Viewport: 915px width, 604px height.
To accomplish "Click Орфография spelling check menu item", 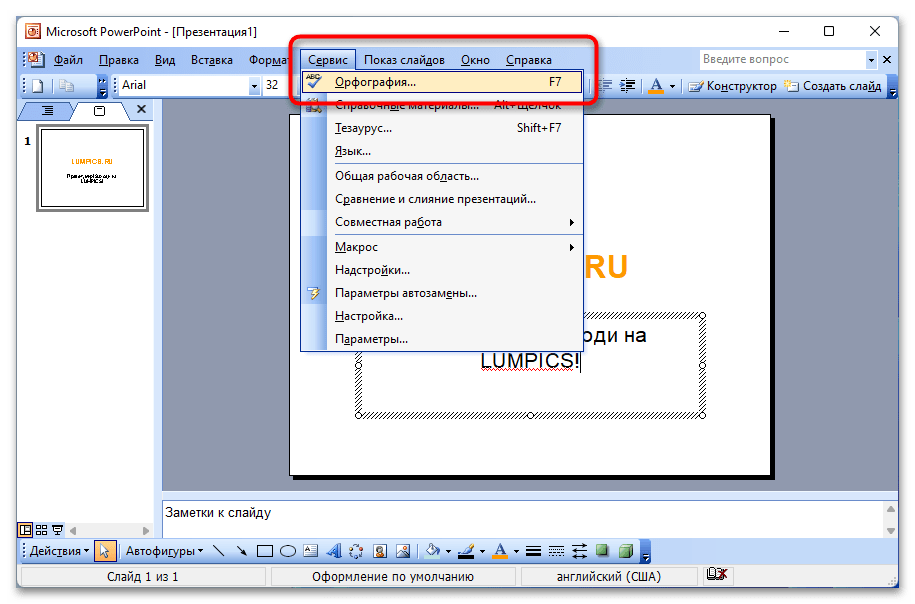I will pos(375,83).
